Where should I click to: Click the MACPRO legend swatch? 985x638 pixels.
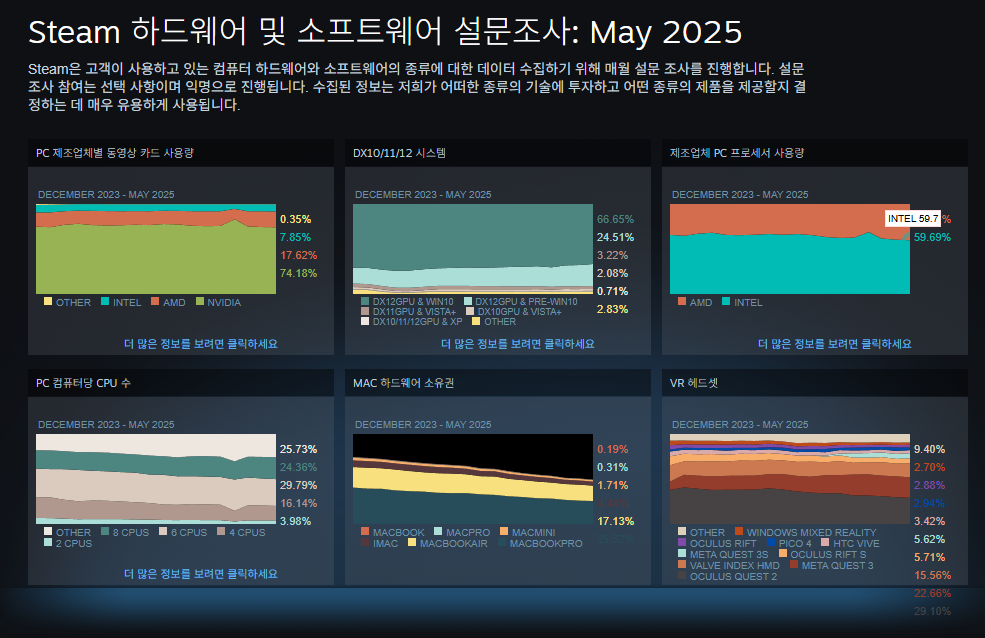pyautogui.click(x=438, y=531)
